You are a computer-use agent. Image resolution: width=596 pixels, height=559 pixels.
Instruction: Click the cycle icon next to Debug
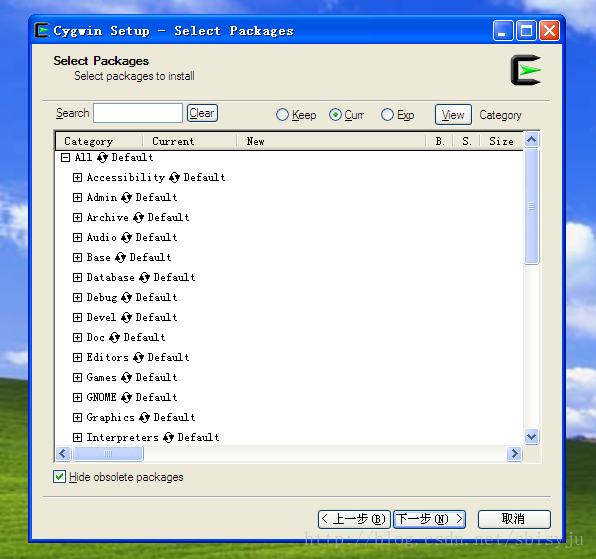(126, 298)
